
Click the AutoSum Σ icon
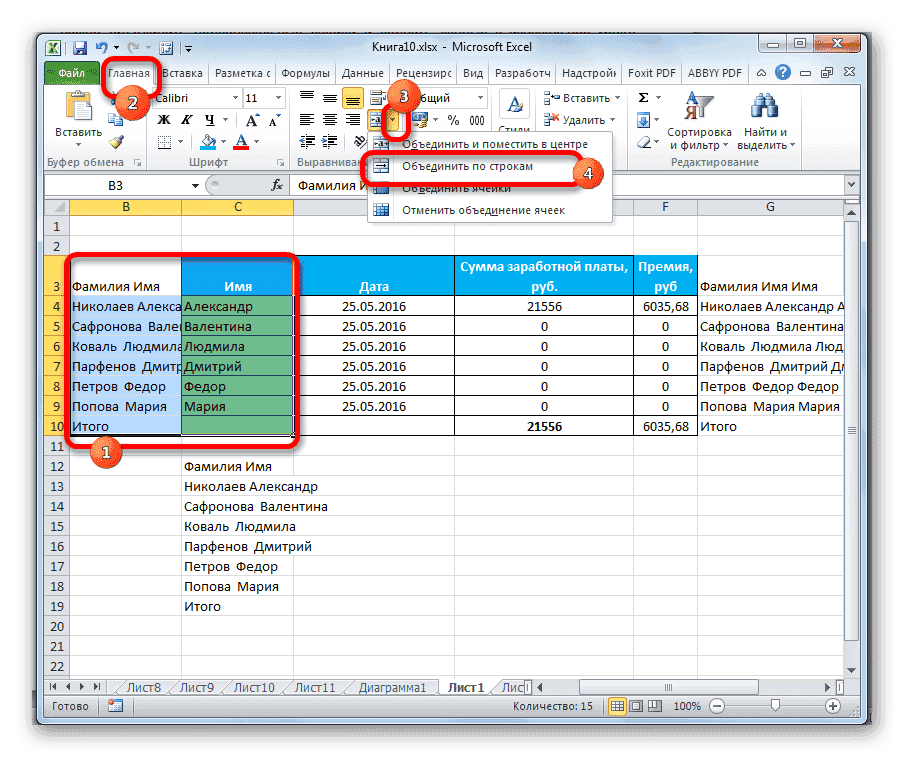click(642, 97)
